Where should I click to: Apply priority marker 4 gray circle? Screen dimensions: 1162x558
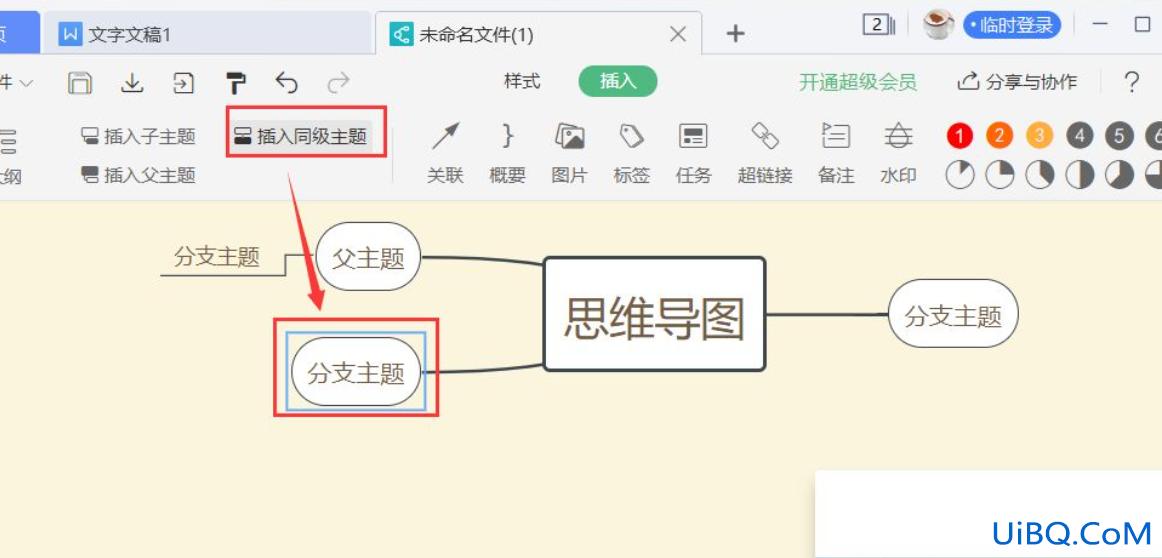pyautogui.click(x=1080, y=136)
